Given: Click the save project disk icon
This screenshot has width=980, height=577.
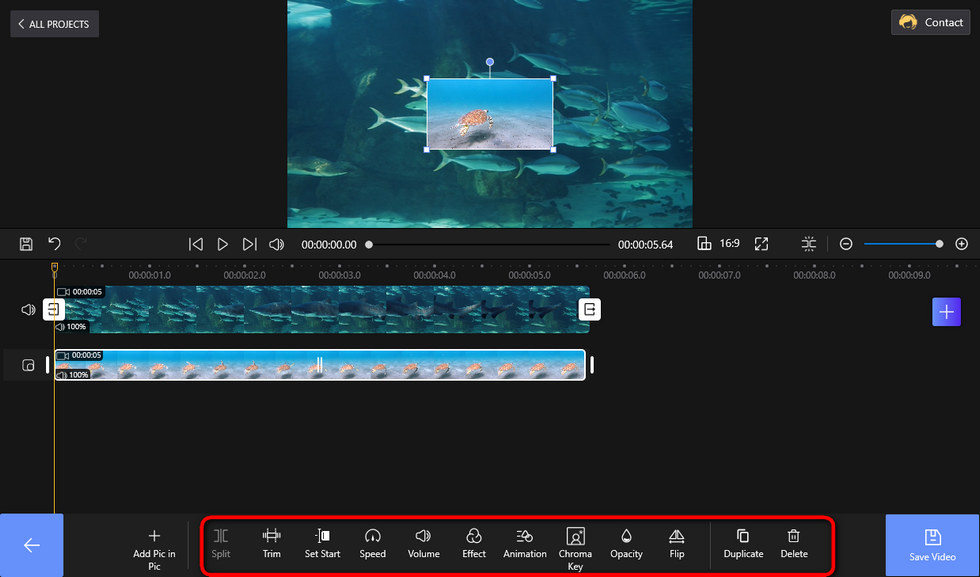Looking at the screenshot, I should [x=26, y=244].
